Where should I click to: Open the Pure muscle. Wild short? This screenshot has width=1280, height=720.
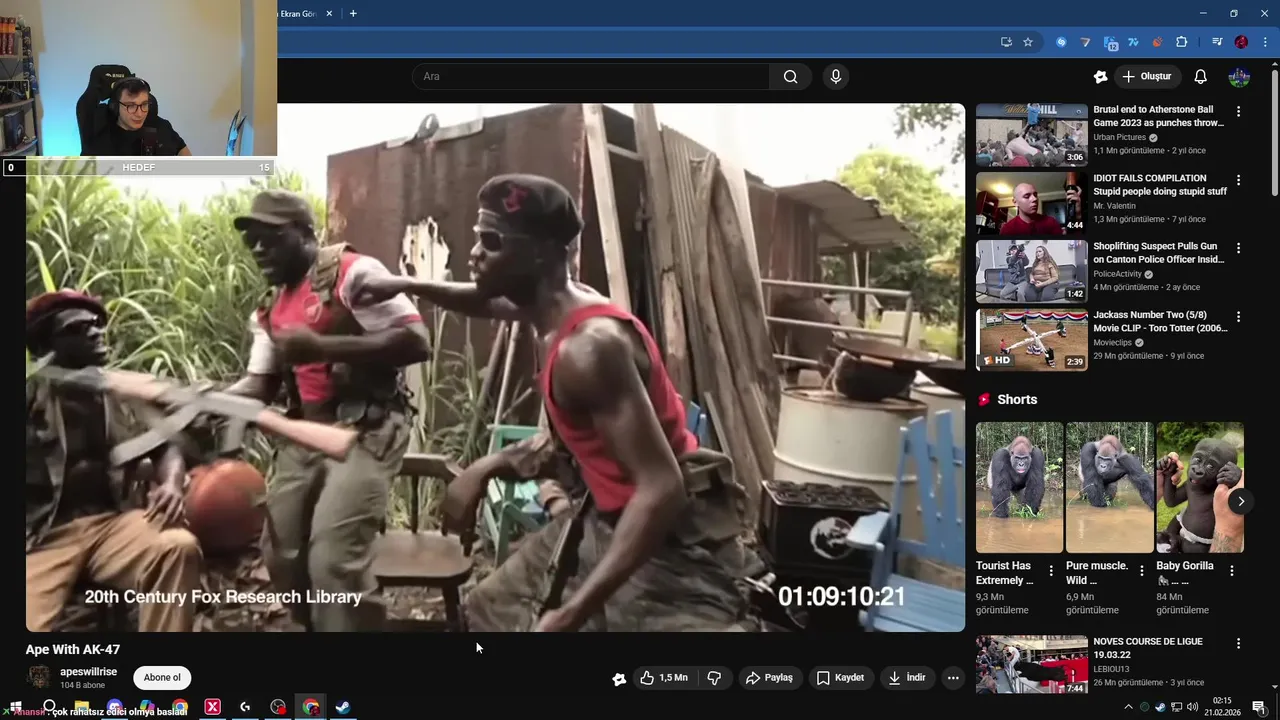(1109, 487)
